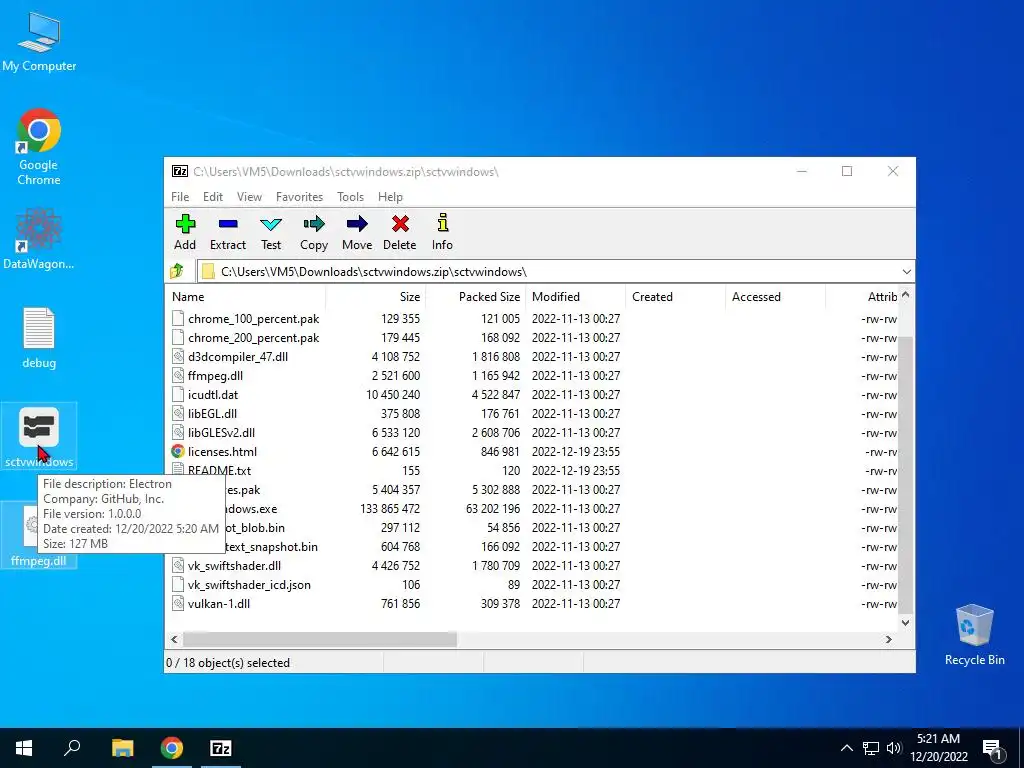1024x768 pixels.
Task: Click packed size value 63 202 196
Action: coord(493,509)
